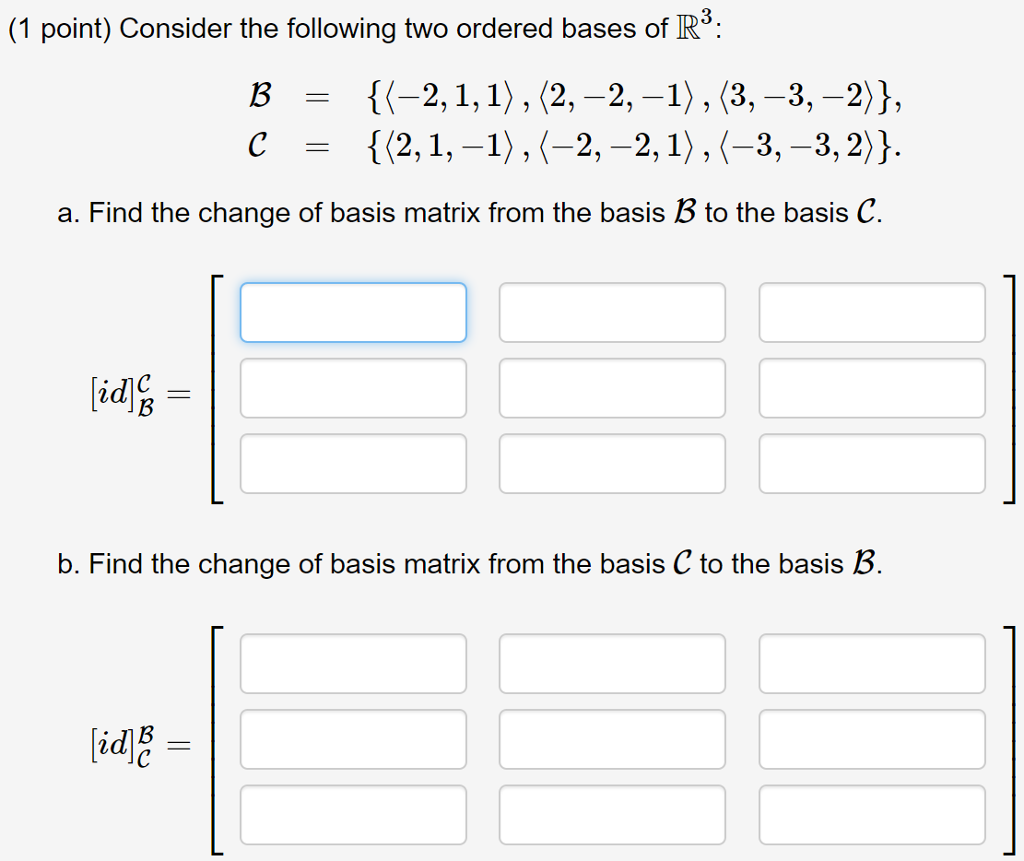Click the middle-right entry field of matrix b

point(872,739)
